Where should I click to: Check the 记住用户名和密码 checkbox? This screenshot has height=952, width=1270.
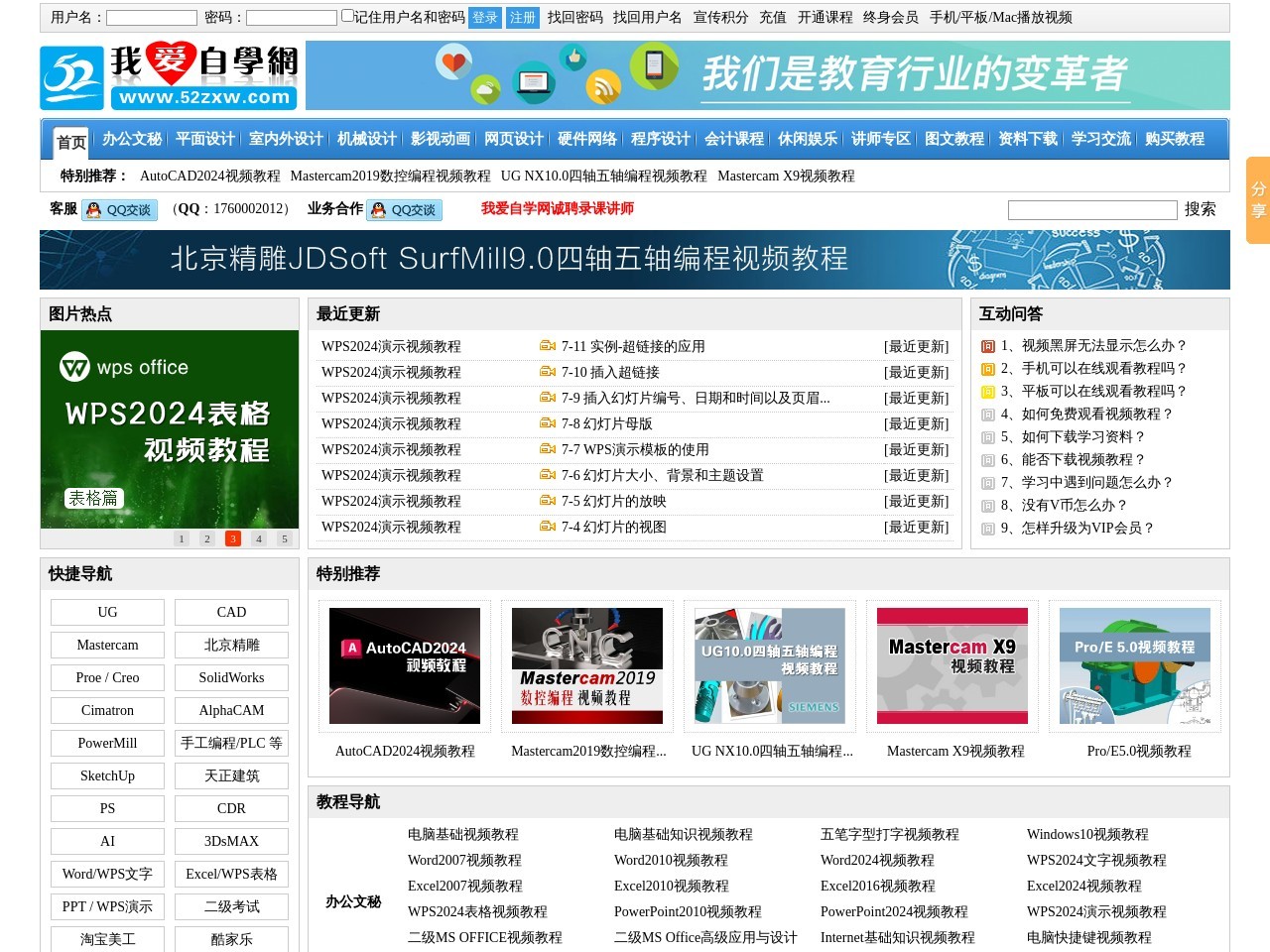pyautogui.click(x=347, y=16)
